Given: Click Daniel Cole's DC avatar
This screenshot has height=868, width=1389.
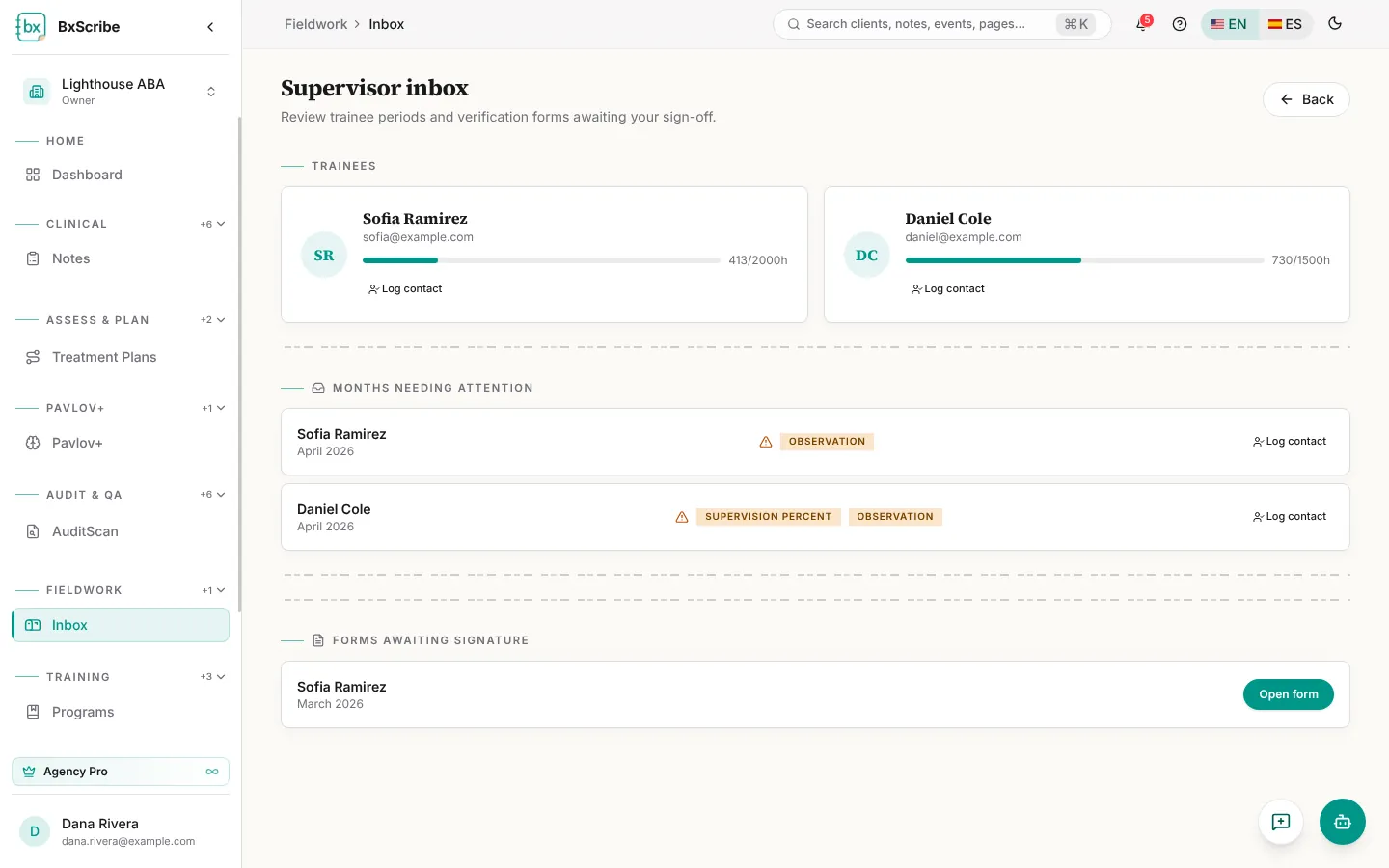Looking at the screenshot, I should point(867,256).
